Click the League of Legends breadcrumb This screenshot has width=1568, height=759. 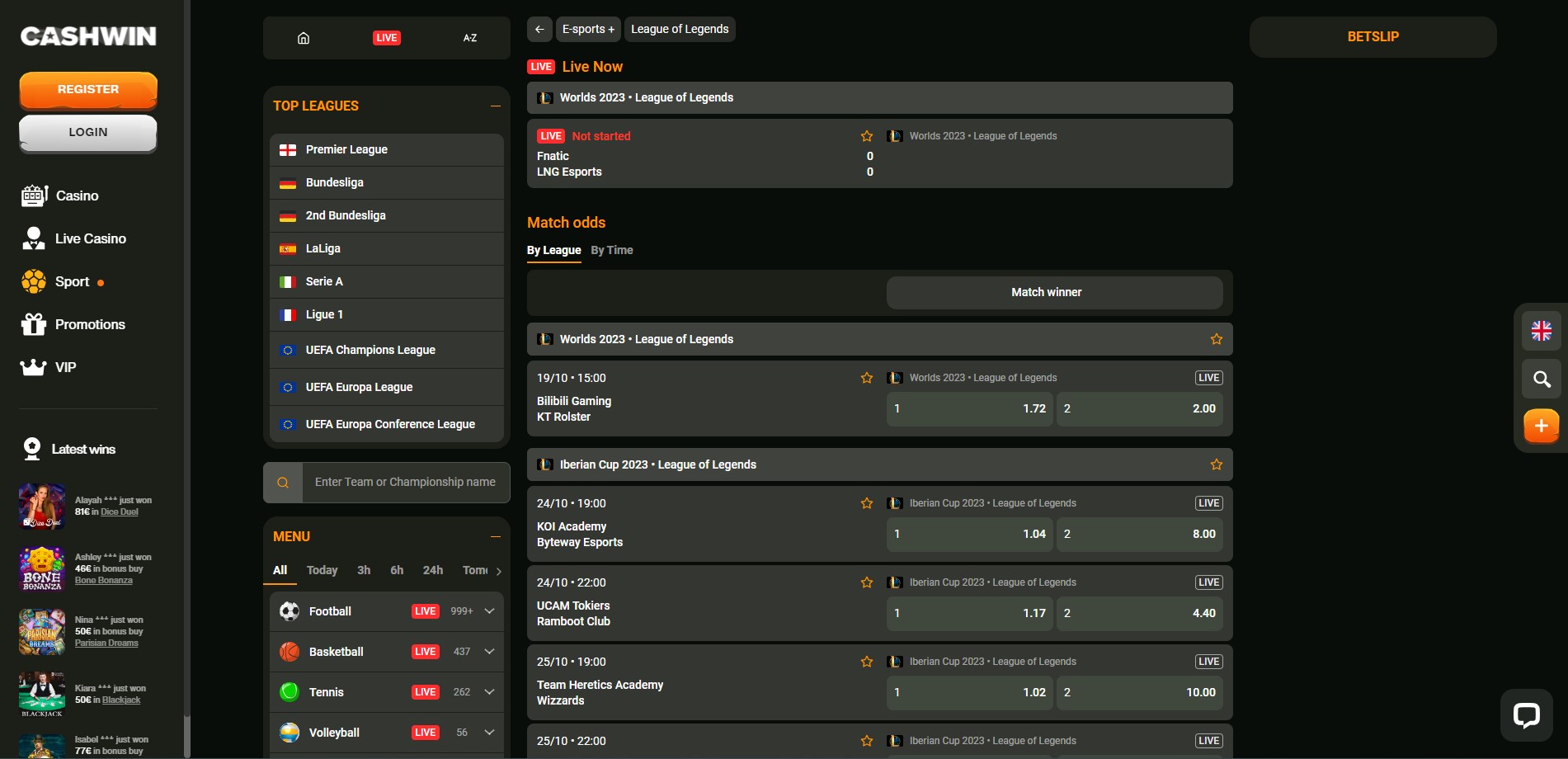[680, 29]
